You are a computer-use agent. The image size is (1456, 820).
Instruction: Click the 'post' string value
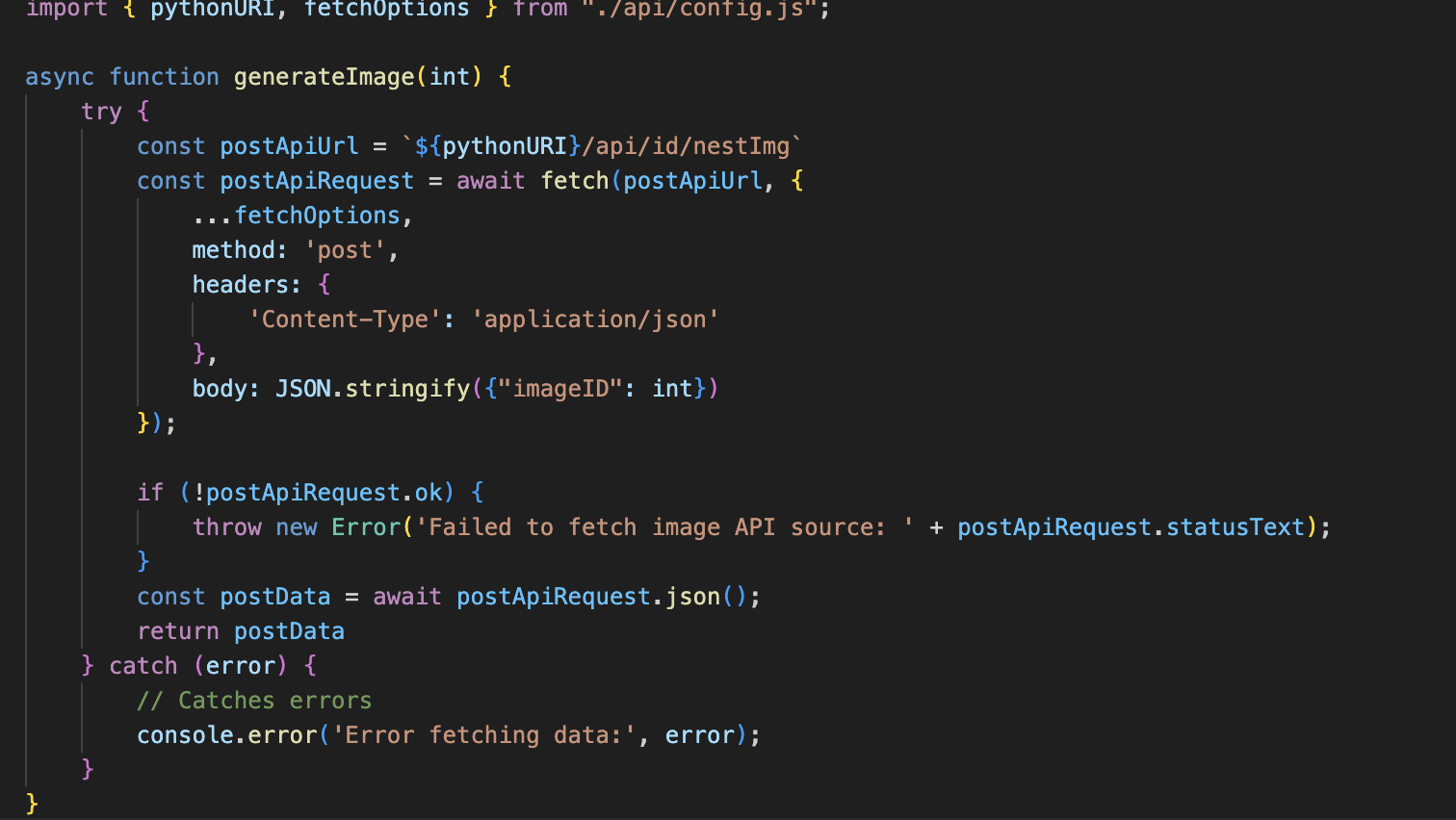pyautogui.click(x=345, y=250)
